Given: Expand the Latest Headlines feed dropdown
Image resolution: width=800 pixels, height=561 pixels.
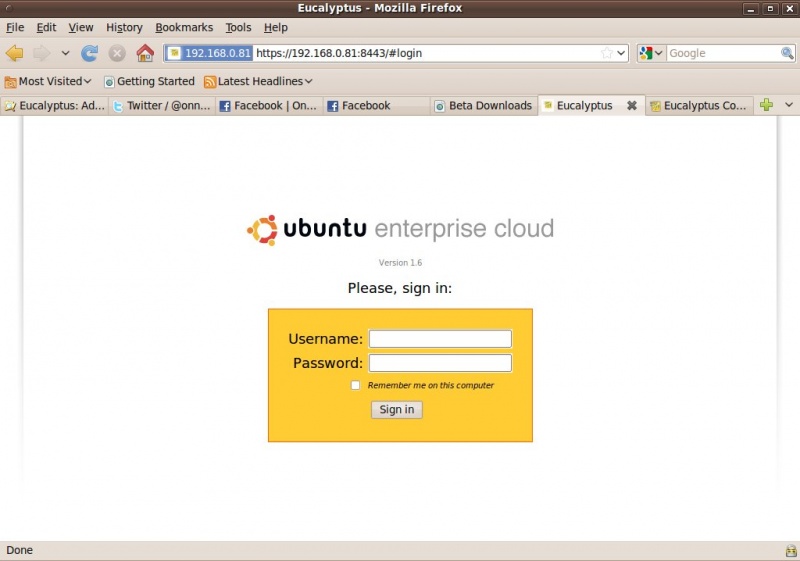Looking at the screenshot, I should [258, 81].
